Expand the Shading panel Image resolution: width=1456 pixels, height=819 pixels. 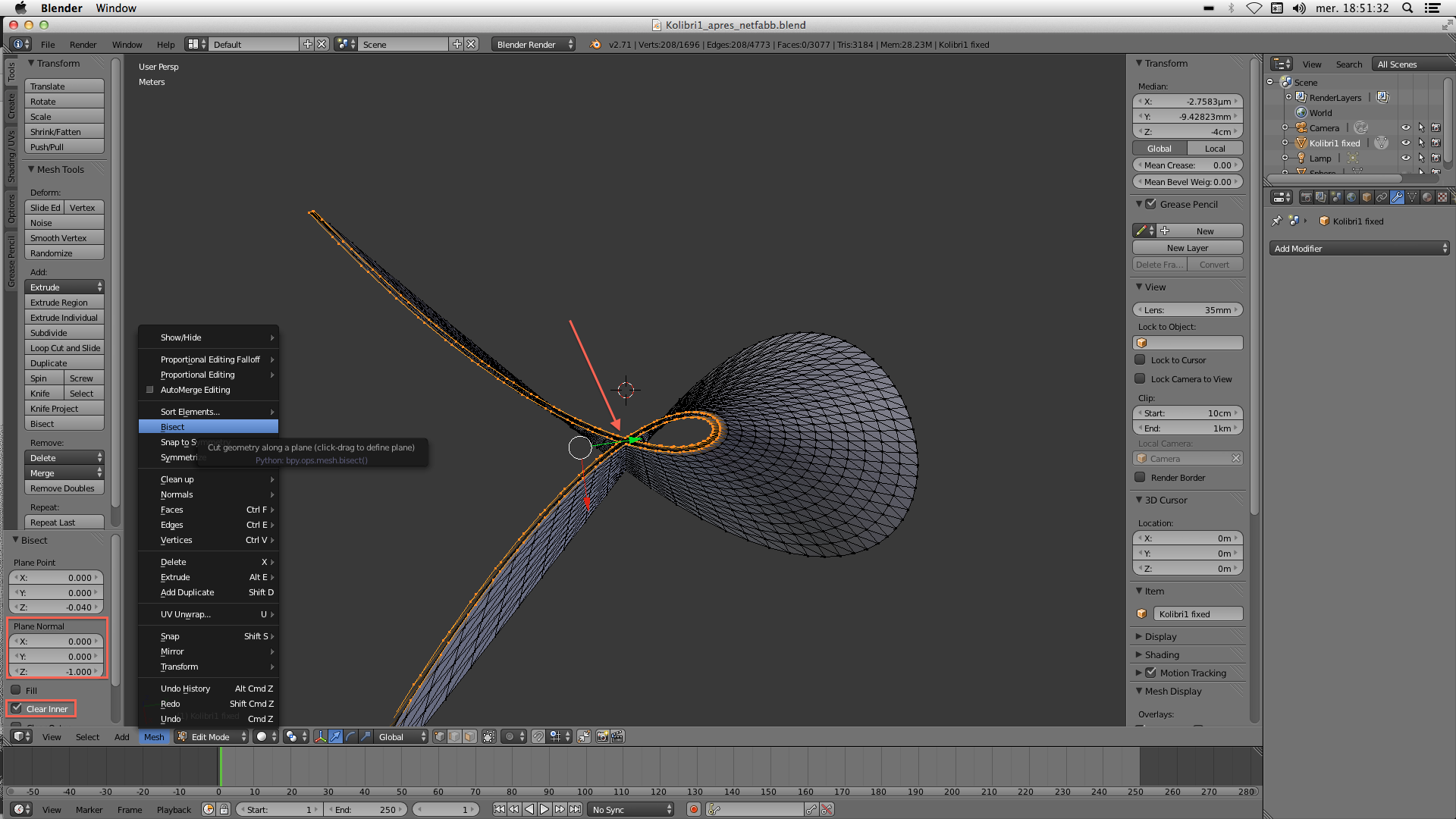click(1162, 654)
